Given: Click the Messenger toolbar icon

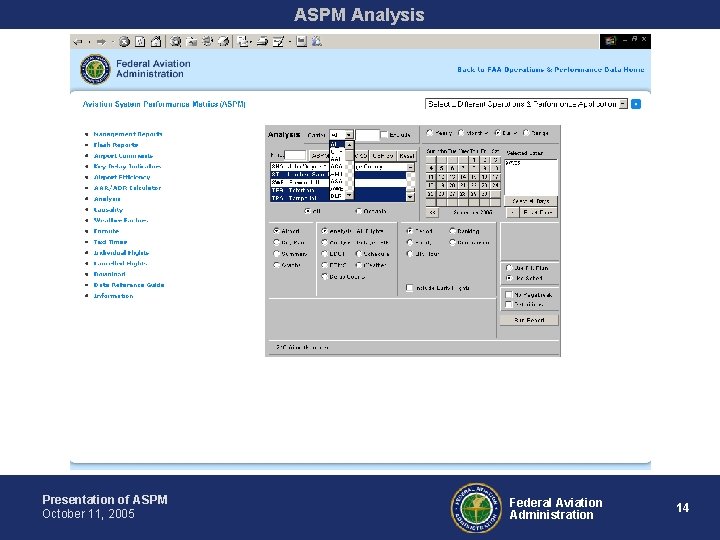Looking at the screenshot, I should pos(316,42).
